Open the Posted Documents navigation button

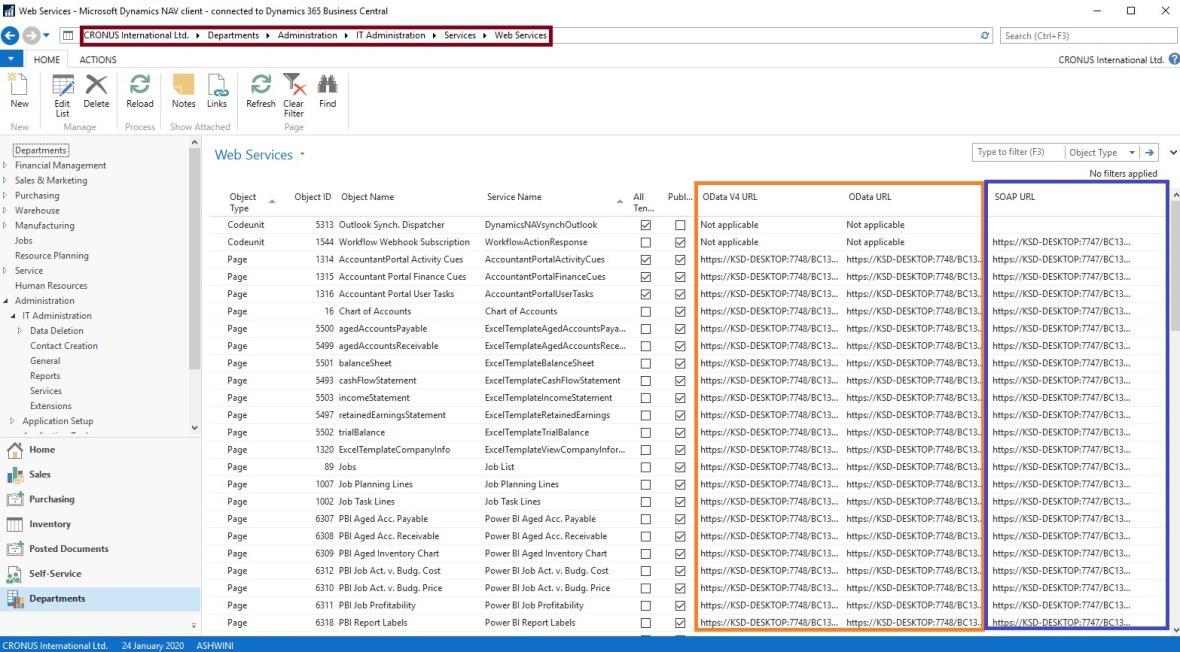coord(68,549)
